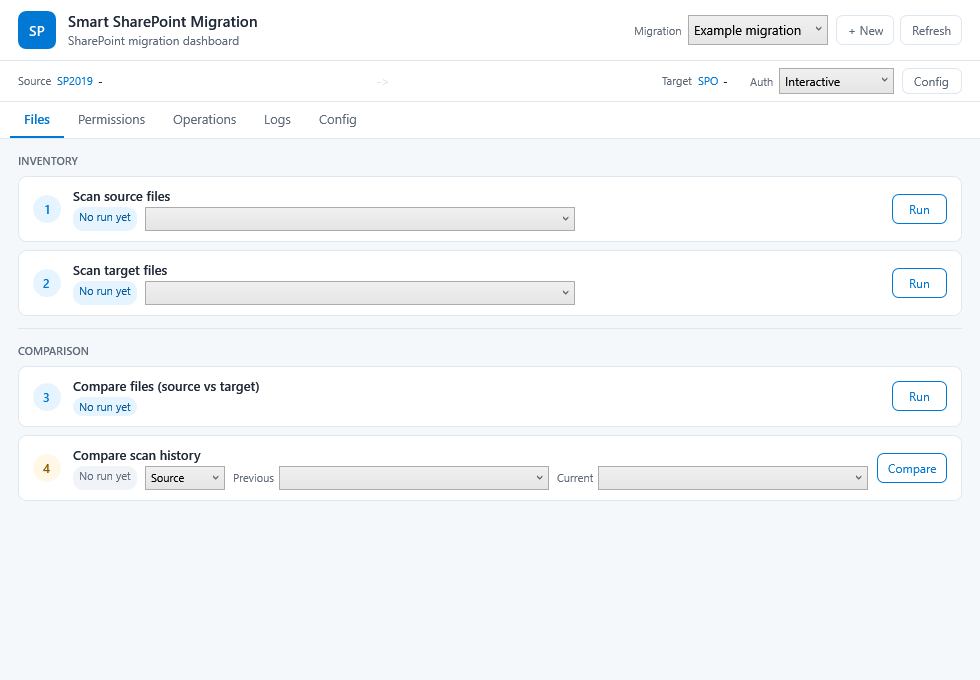This screenshot has width=980, height=680.
Task: Click the Config button beside Auth
Action: click(931, 81)
